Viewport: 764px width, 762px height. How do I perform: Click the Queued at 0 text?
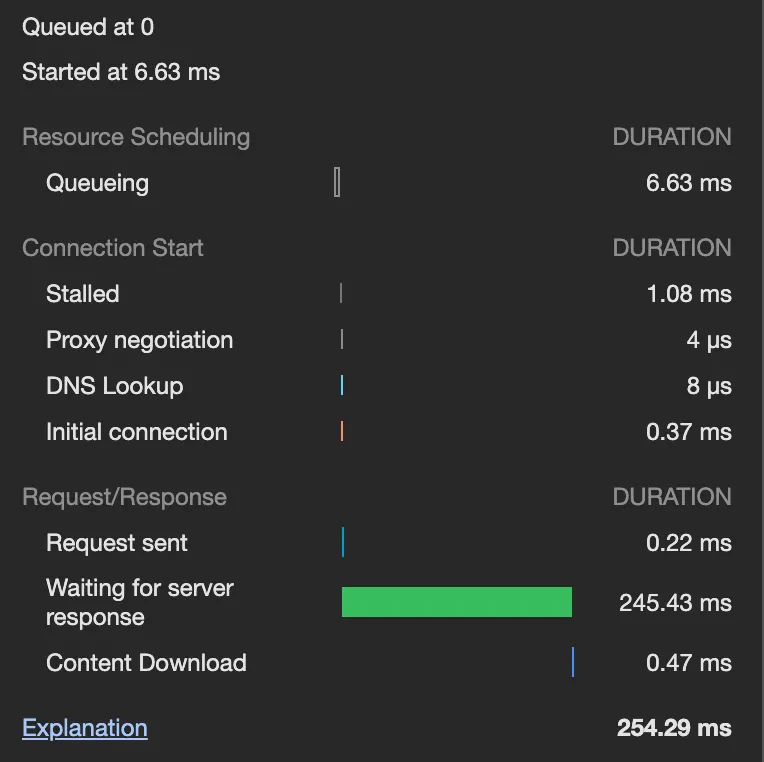88,27
